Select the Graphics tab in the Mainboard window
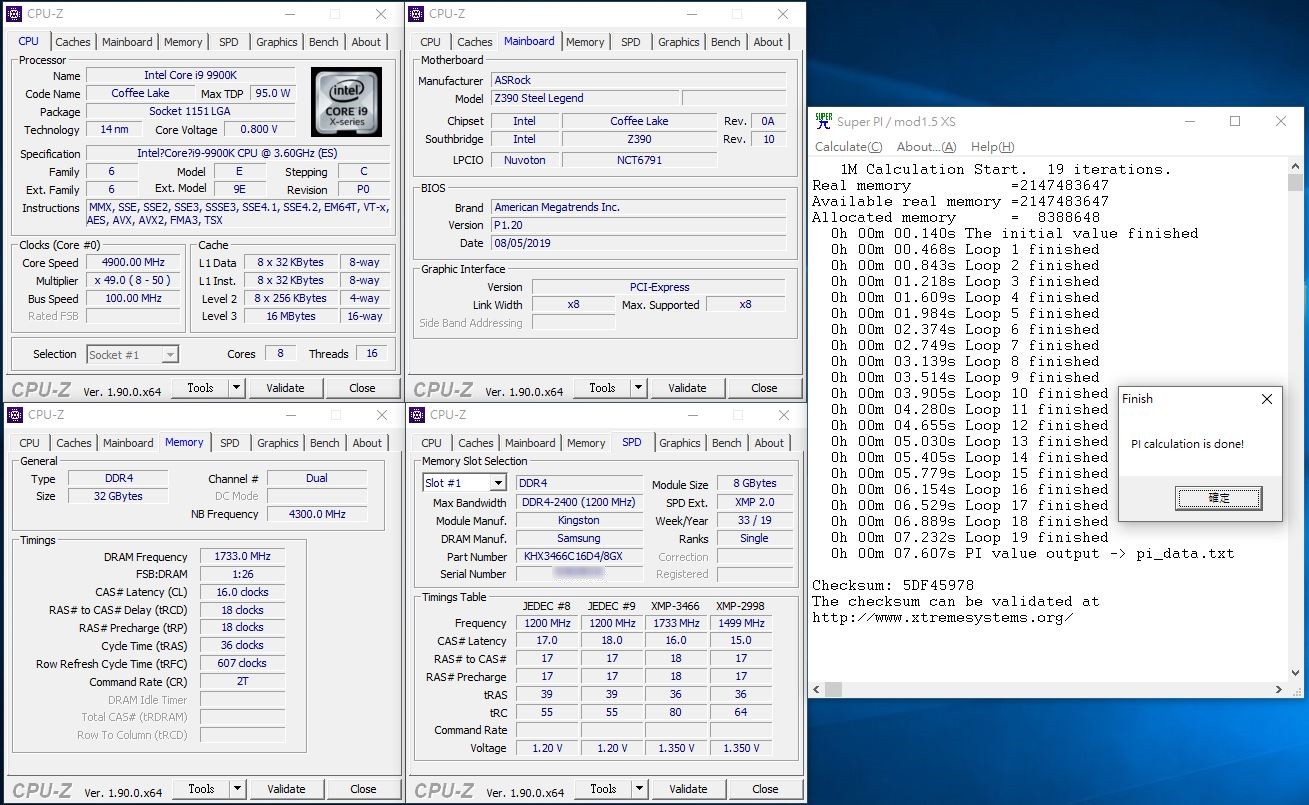Image resolution: width=1309 pixels, height=805 pixels. click(x=679, y=42)
